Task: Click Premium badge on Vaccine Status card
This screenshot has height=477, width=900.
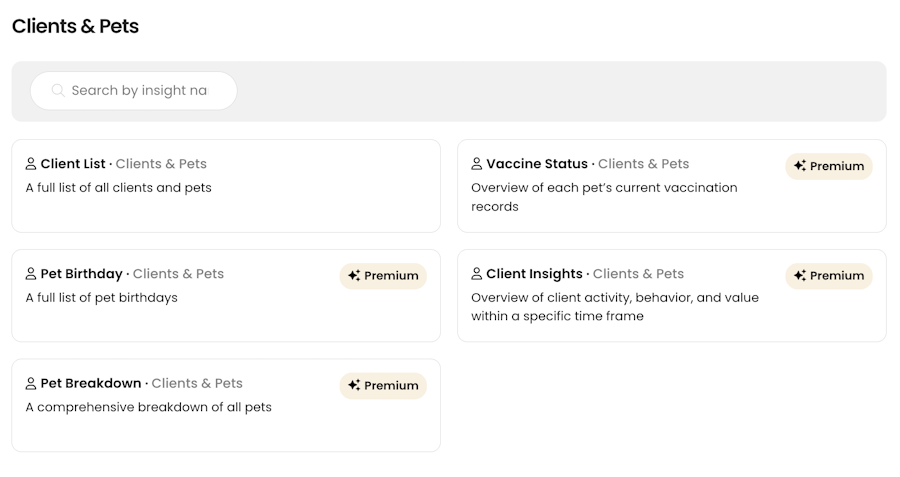Action: pos(829,166)
